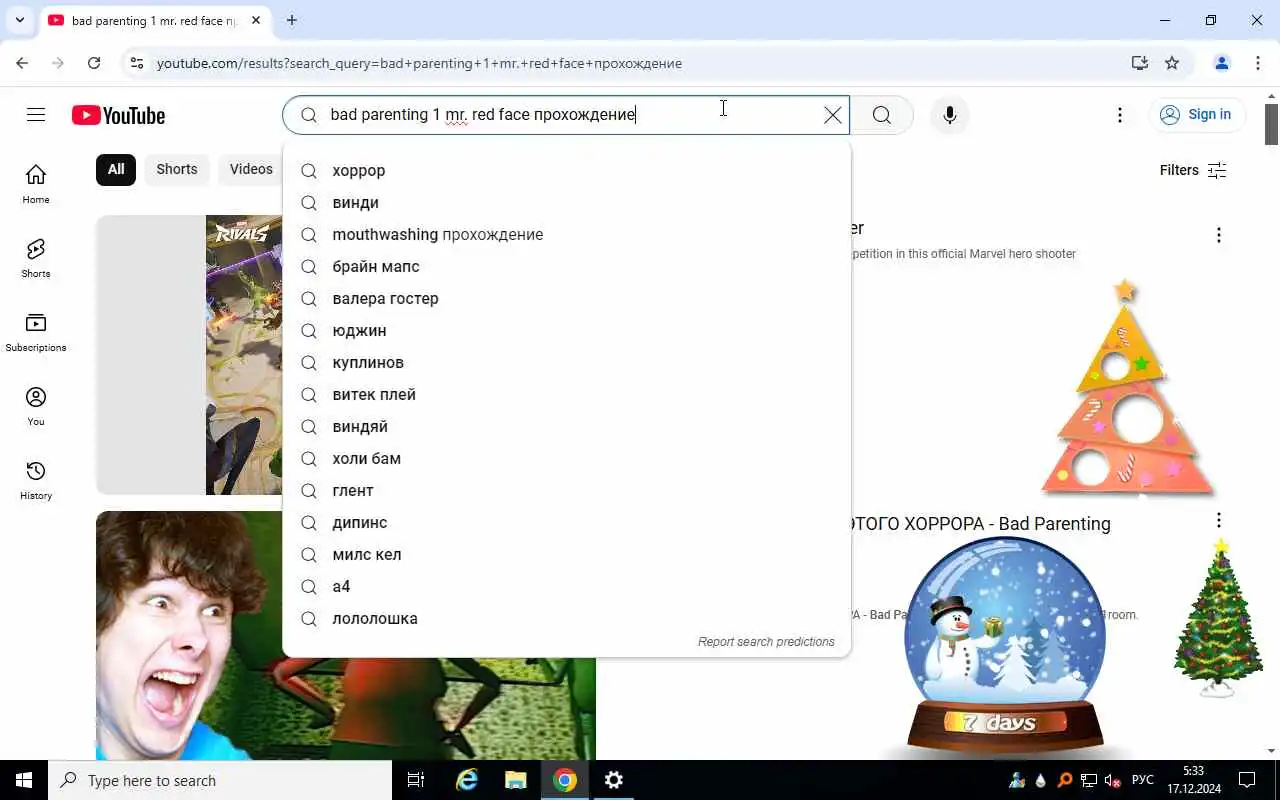This screenshot has height=800, width=1280.
Task: Choose suggestion 'лололошка'
Action: (567, 618)
